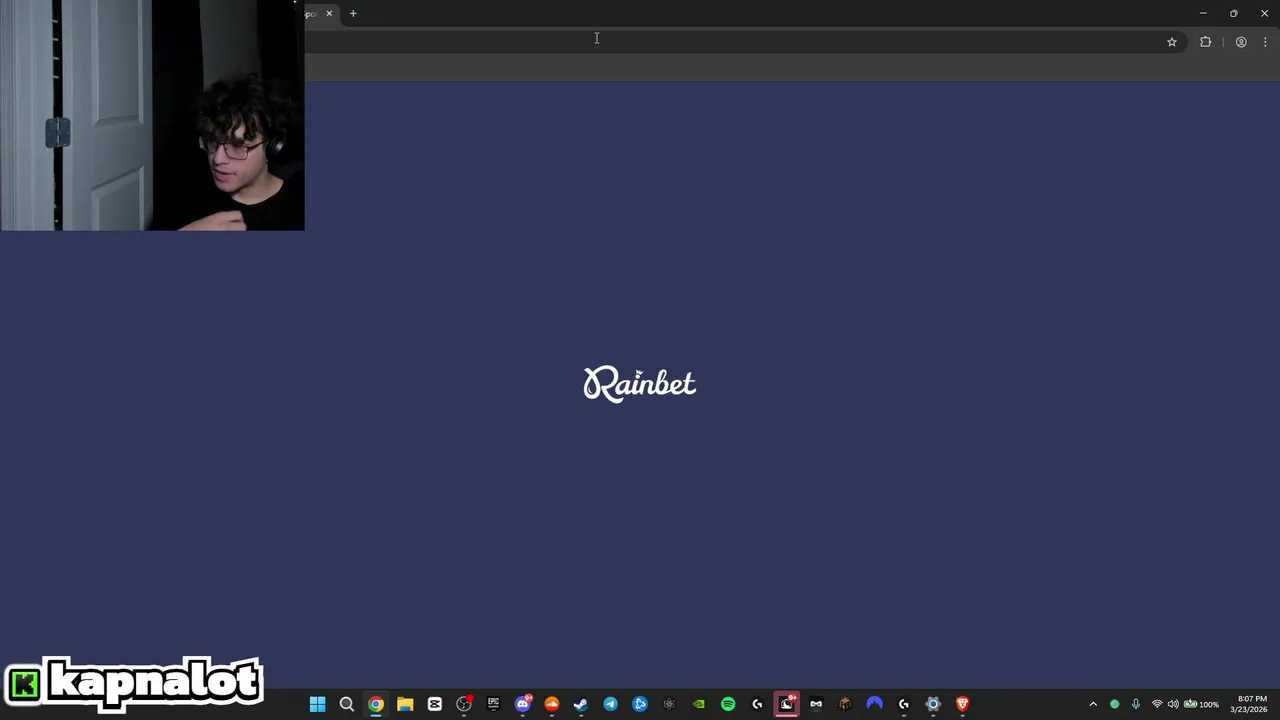This screenshot has height=720, width=1280.
Task: Open the atom-shaped app in taskbar
Action: click(x=669, y=704)
